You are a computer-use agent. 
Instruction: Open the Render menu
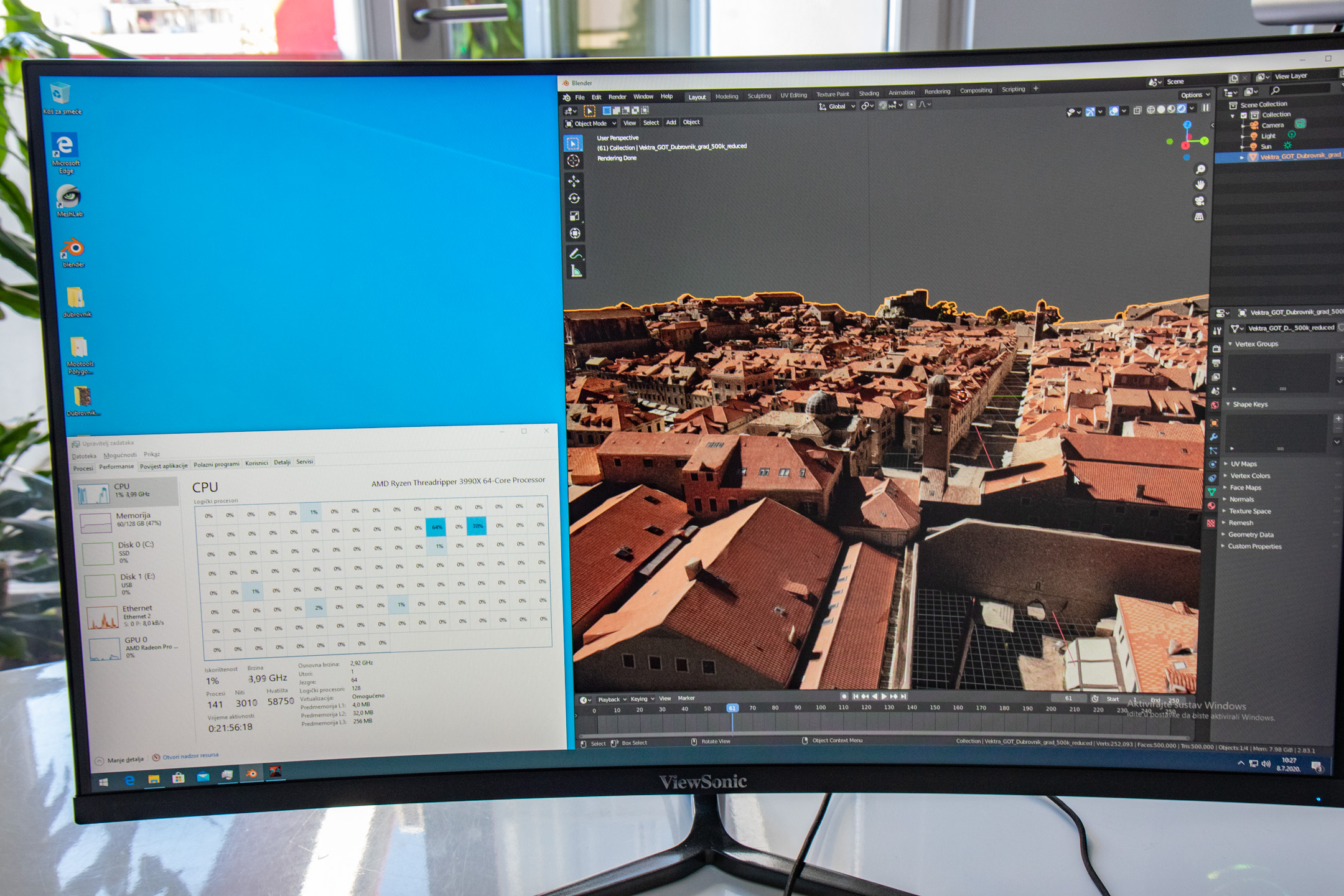[617, 97]
